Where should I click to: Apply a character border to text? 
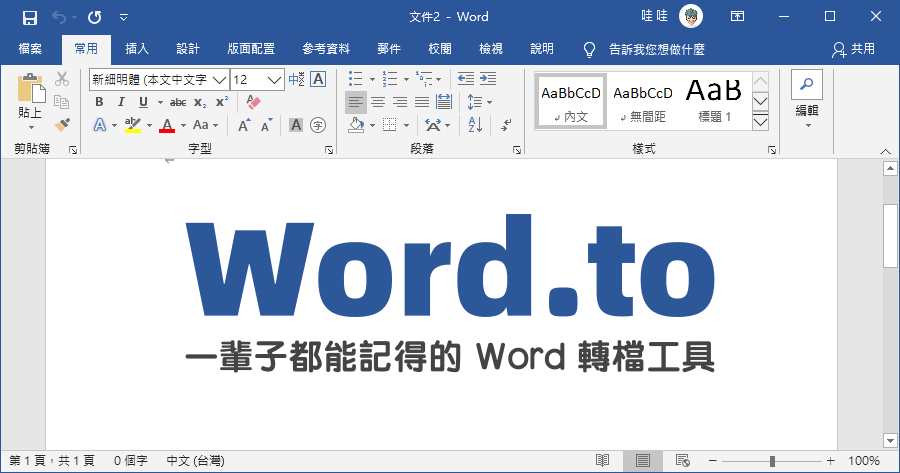click(318, 79)
